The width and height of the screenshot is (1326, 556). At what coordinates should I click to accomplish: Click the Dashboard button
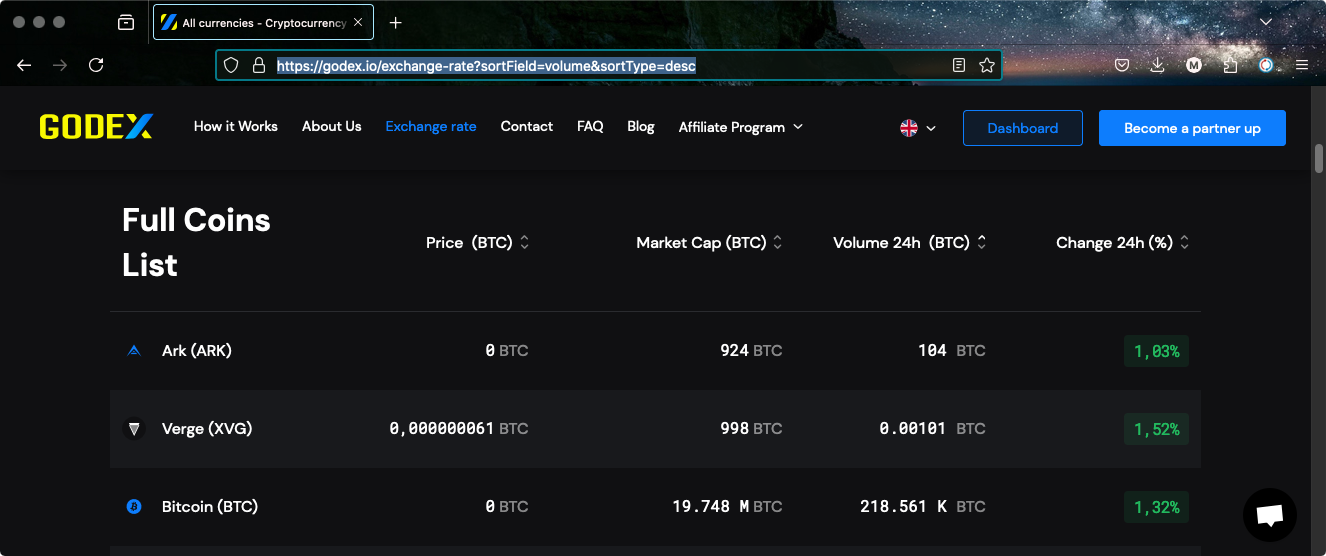(1023, 128)
